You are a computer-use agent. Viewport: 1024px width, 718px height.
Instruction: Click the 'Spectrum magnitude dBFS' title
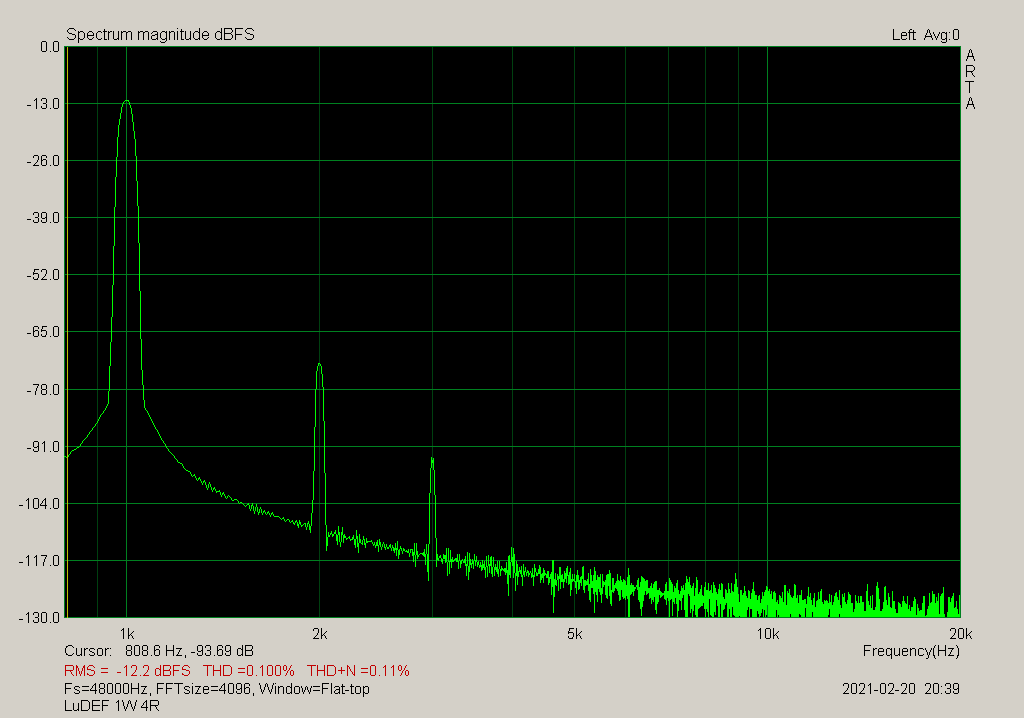[160, 35]
